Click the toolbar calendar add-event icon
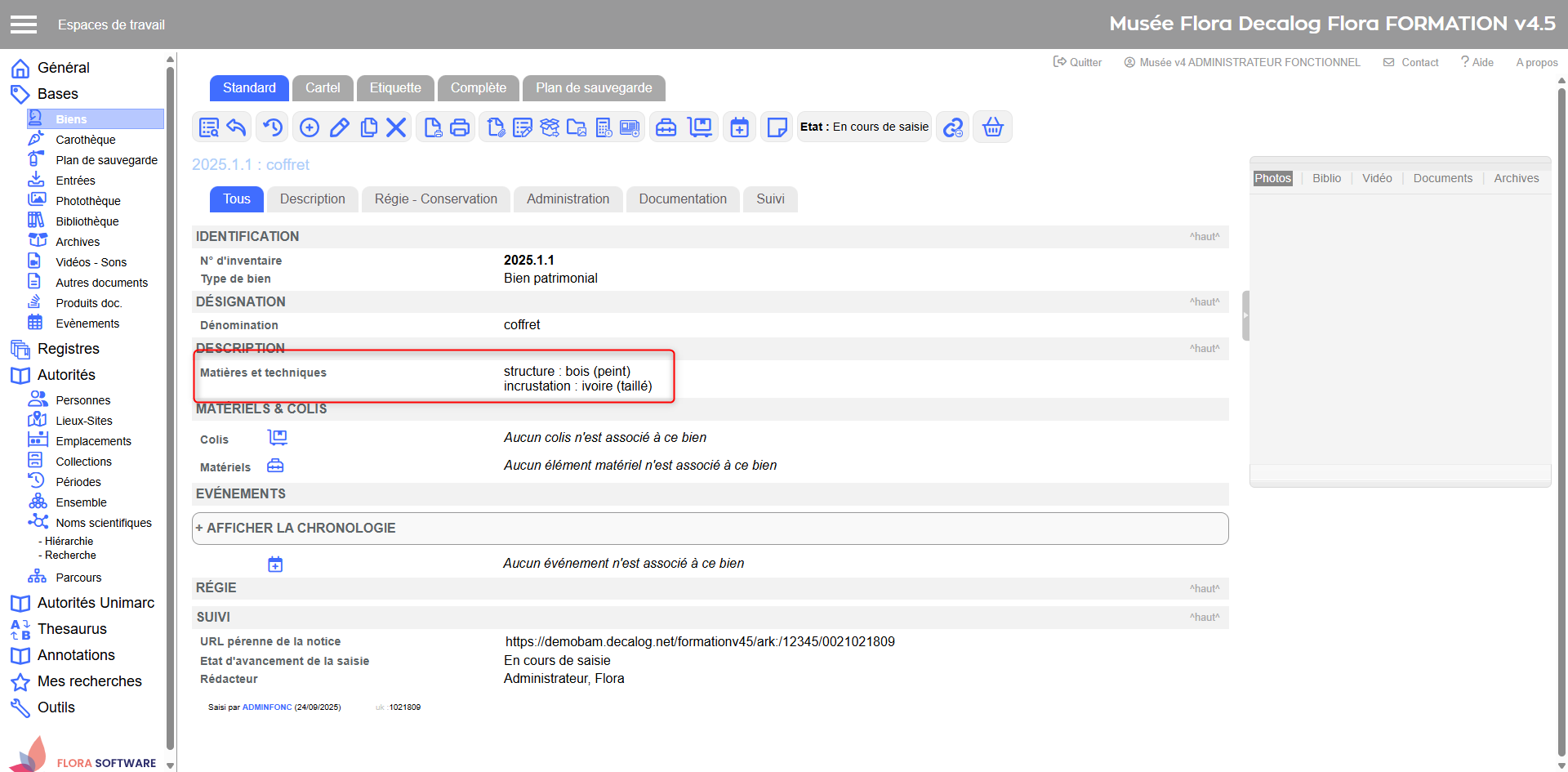 739,127
